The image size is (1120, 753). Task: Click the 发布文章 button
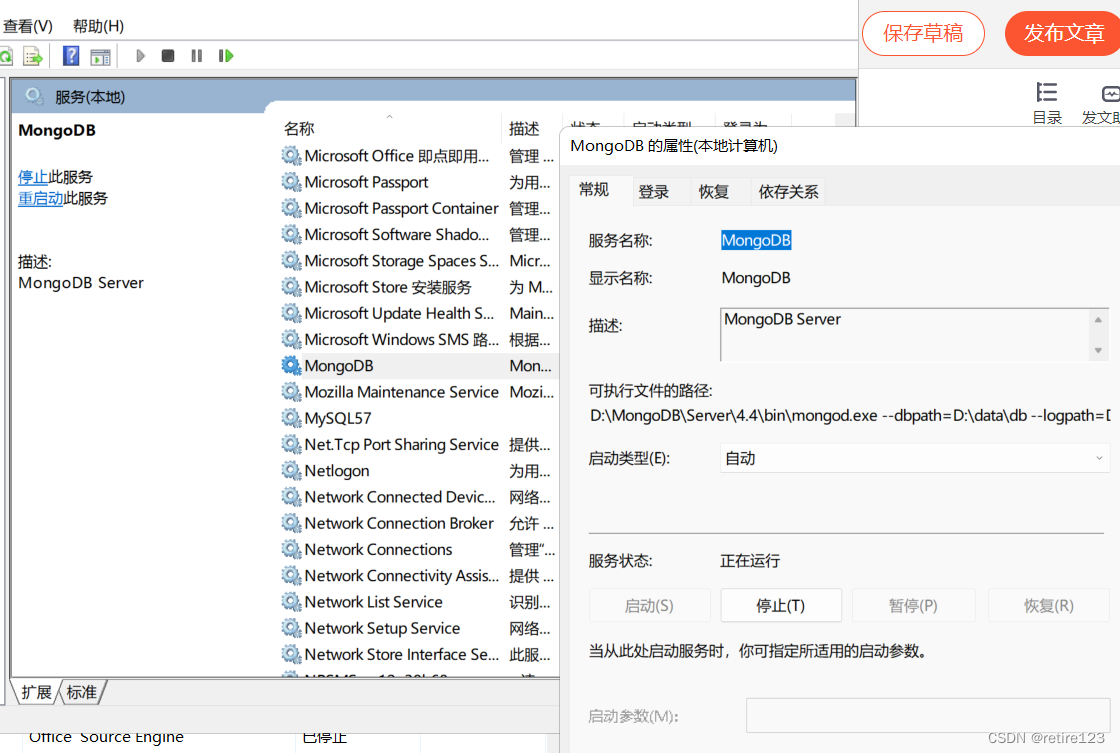(x=1063, y=33)
